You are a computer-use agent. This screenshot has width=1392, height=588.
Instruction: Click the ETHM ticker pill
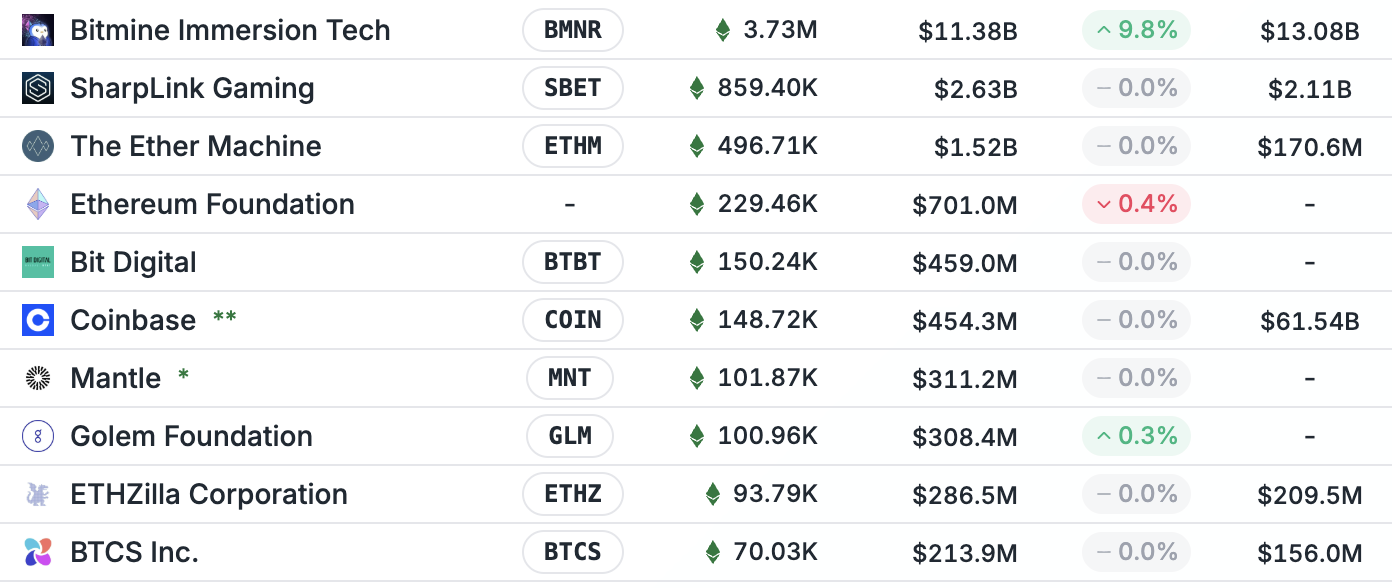(573, 146)
